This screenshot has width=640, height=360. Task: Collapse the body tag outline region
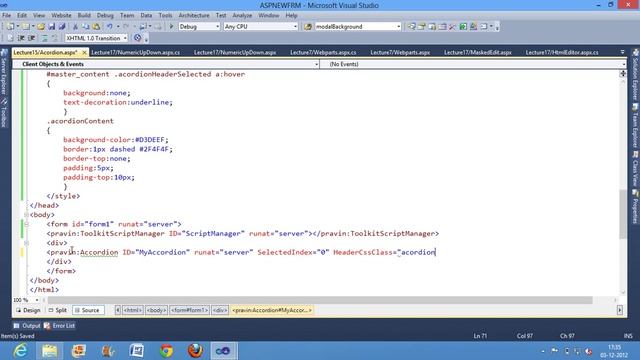click(x=26, y=215)
